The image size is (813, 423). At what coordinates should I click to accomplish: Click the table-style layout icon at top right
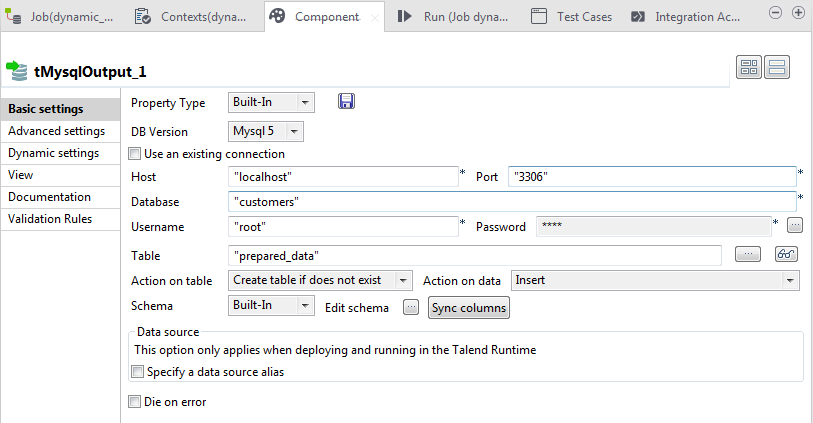click(748, 67)
